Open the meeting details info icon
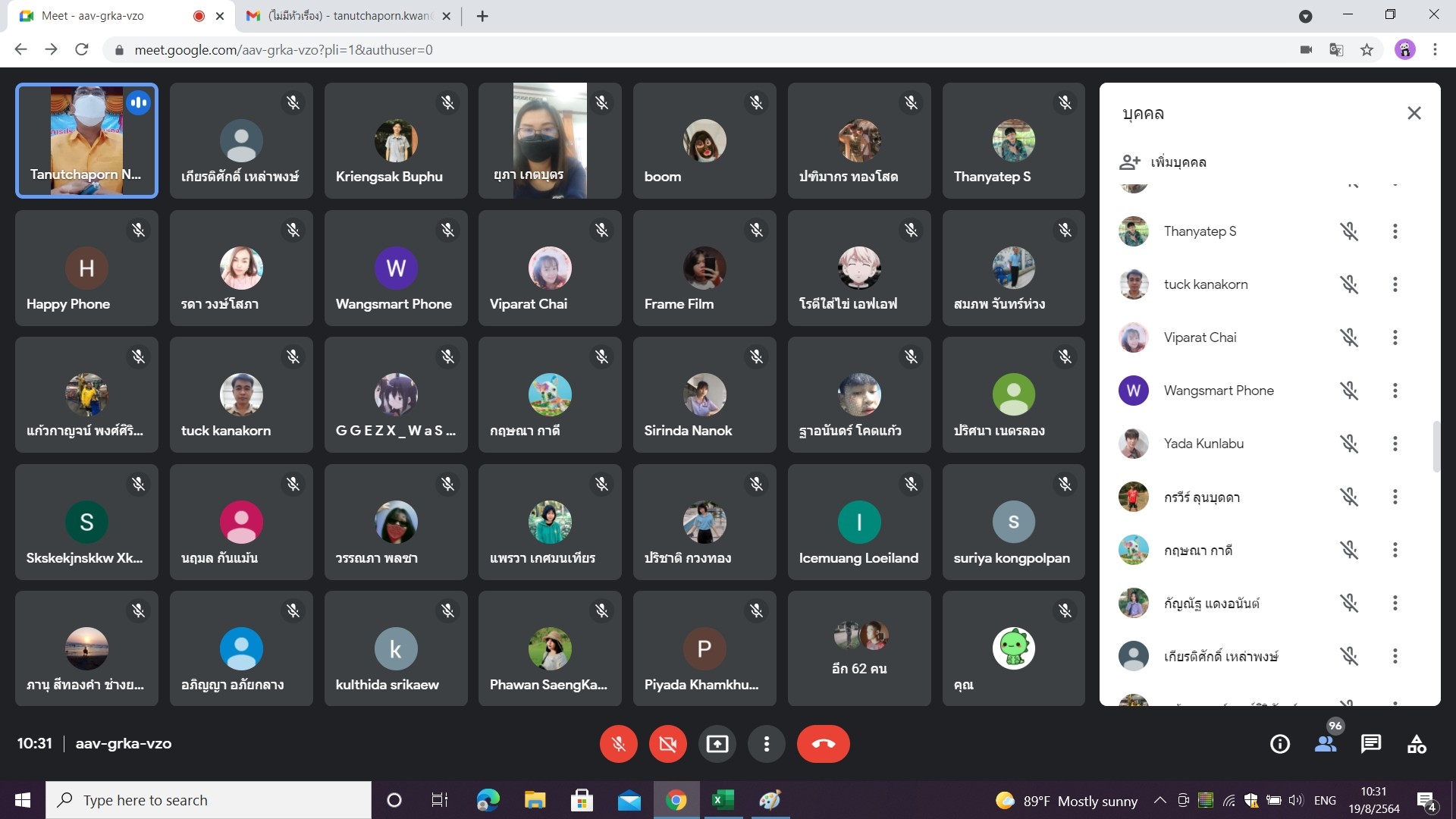Viewport: 1456px width, 819px height. pos(1279,744)
